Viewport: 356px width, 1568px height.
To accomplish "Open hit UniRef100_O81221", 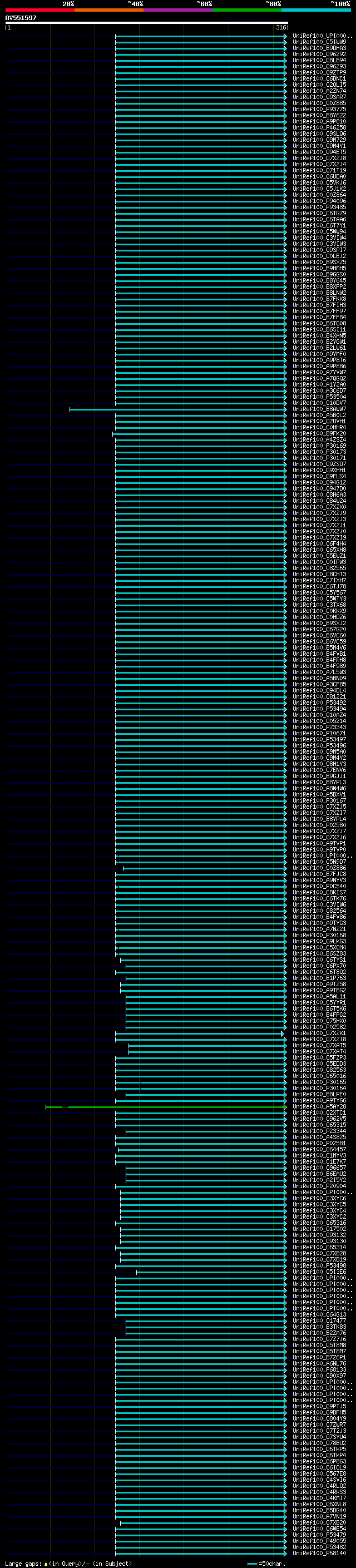I will point(319,696).
